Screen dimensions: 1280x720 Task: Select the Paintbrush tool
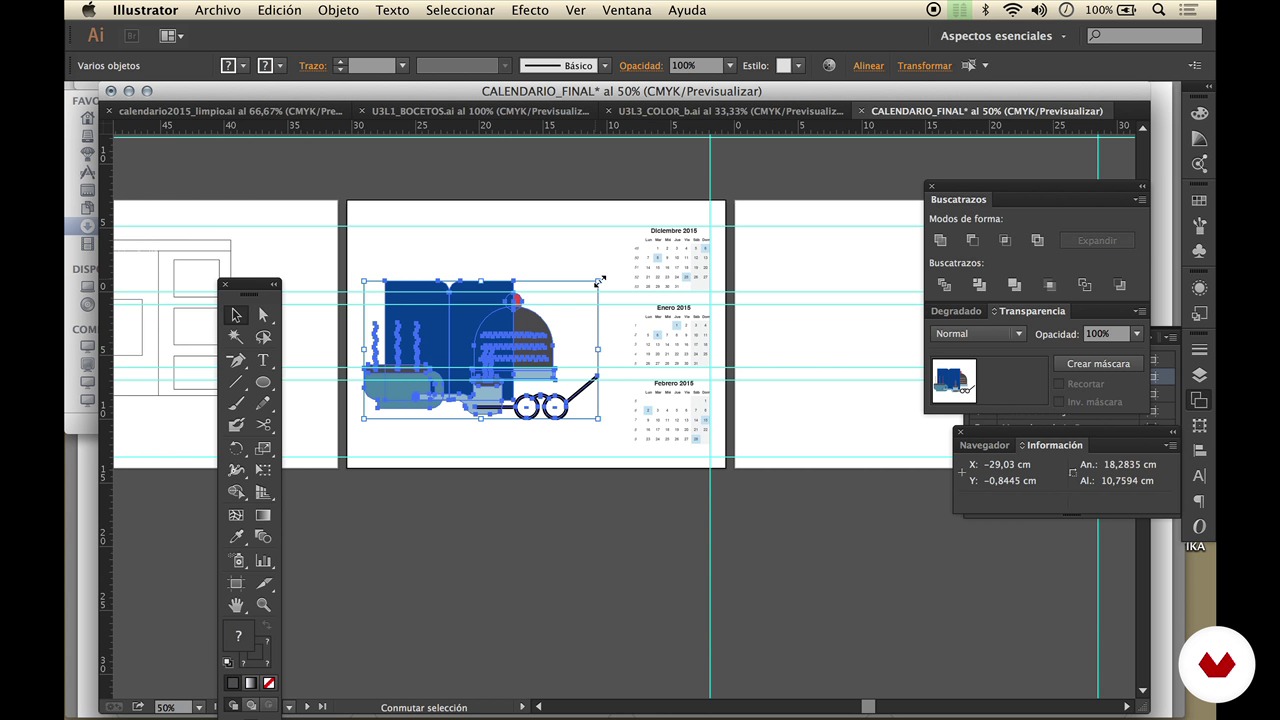pyautogui.click(x=236, y=404)
